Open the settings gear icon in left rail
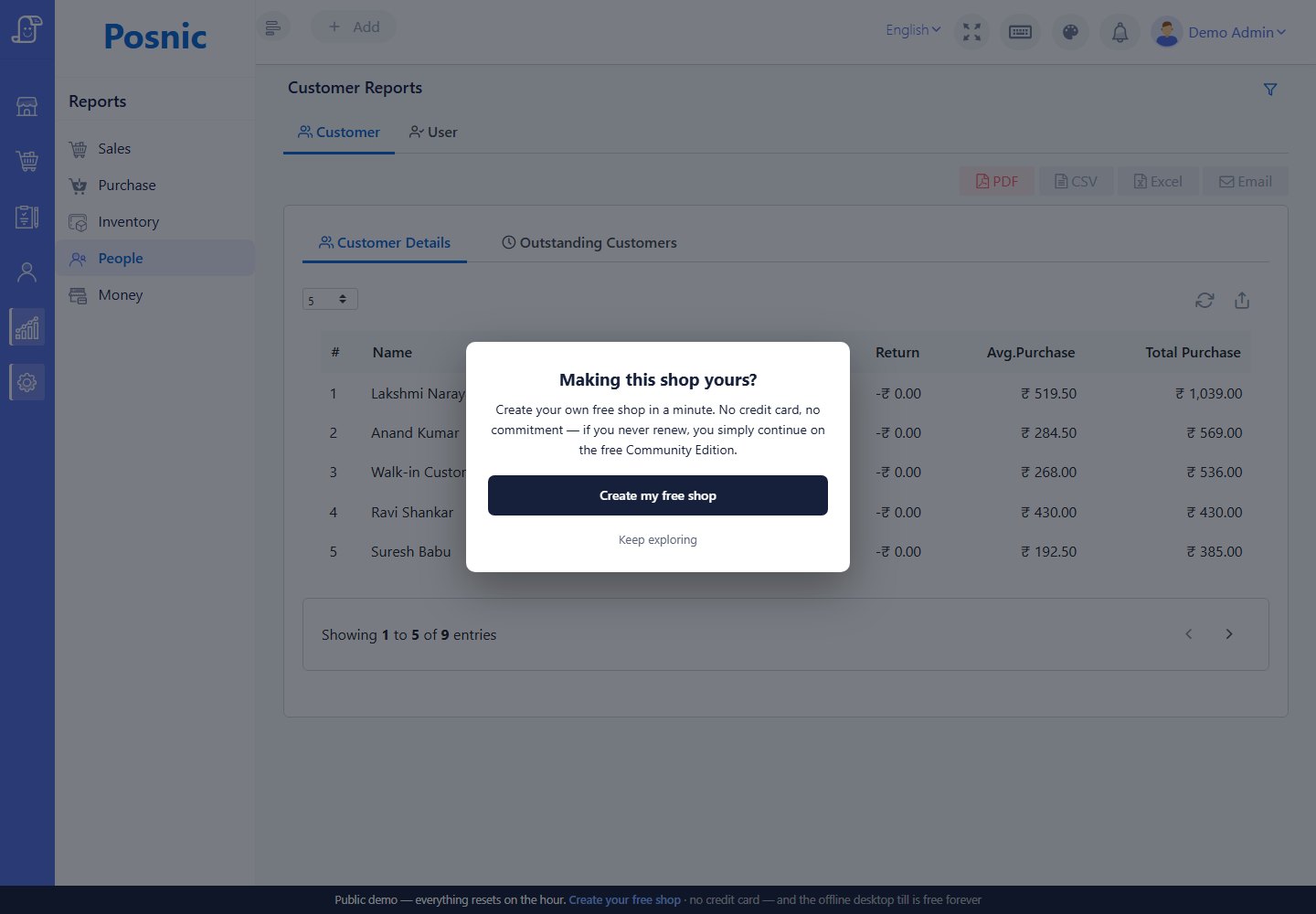The height and width of the screenshot is (914, 1316). pyautogui.click(x=27, y=382)
